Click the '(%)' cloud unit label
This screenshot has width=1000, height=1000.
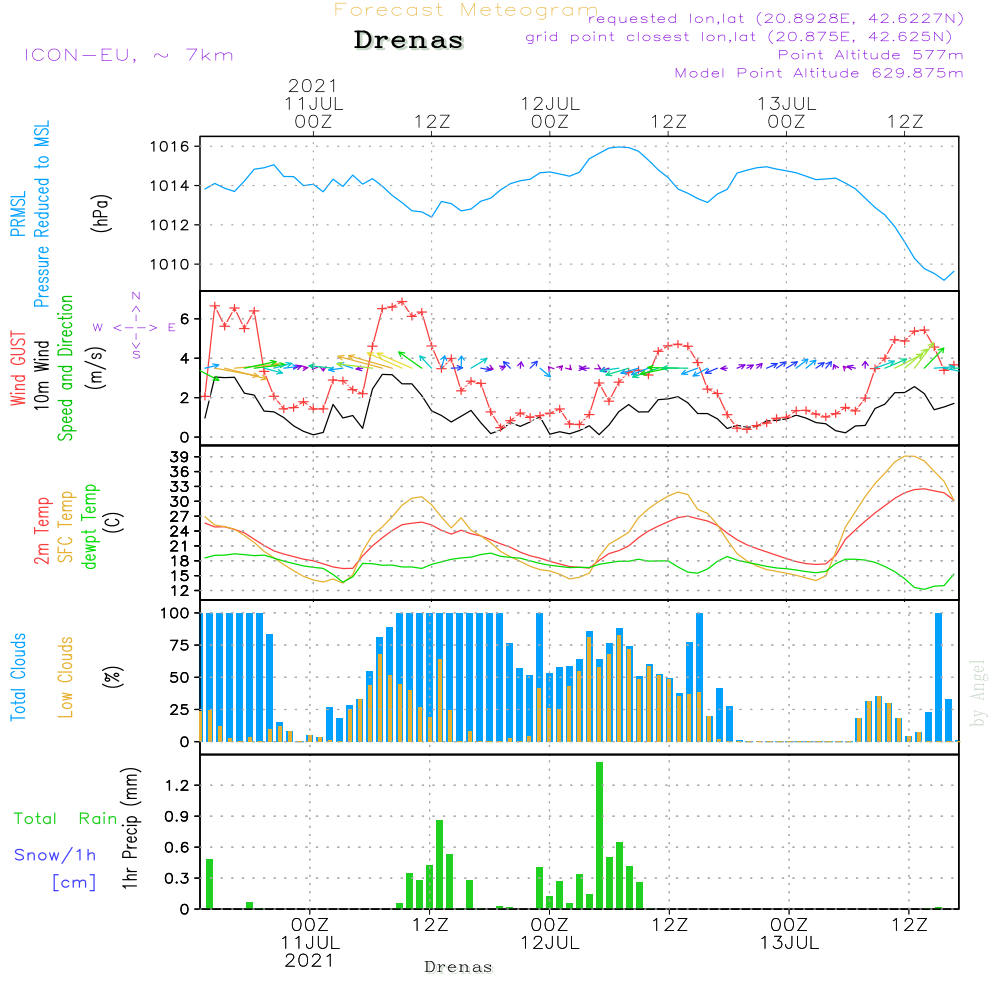click(x=112, y=677)
